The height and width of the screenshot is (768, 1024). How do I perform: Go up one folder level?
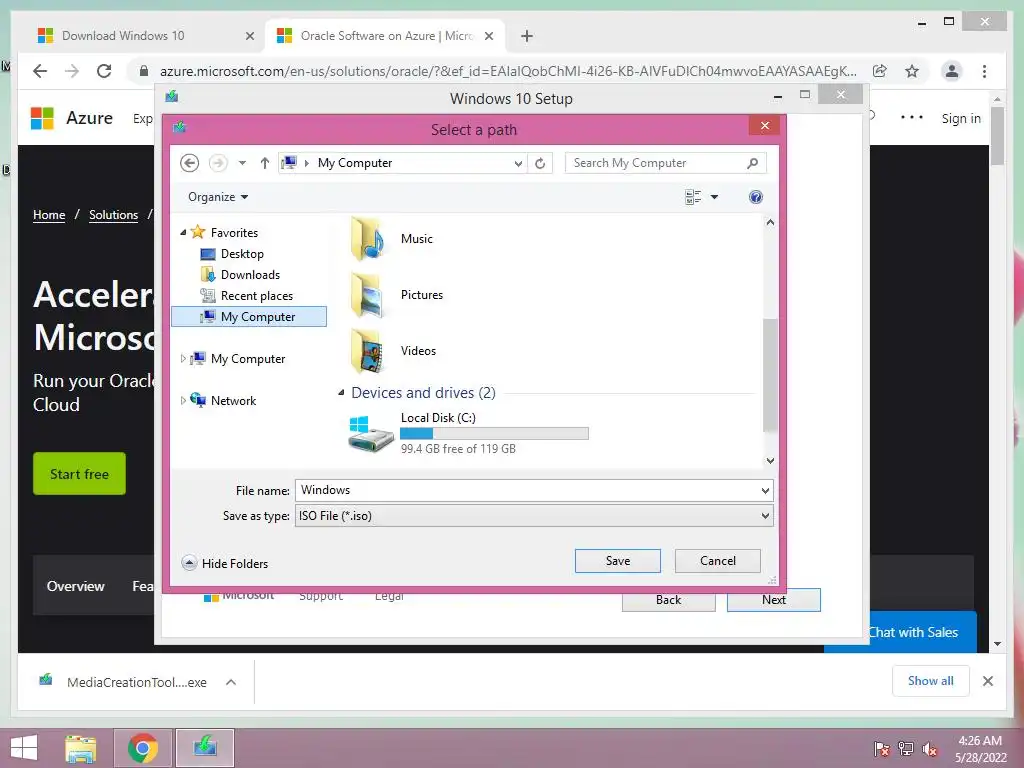coord(264,163)
